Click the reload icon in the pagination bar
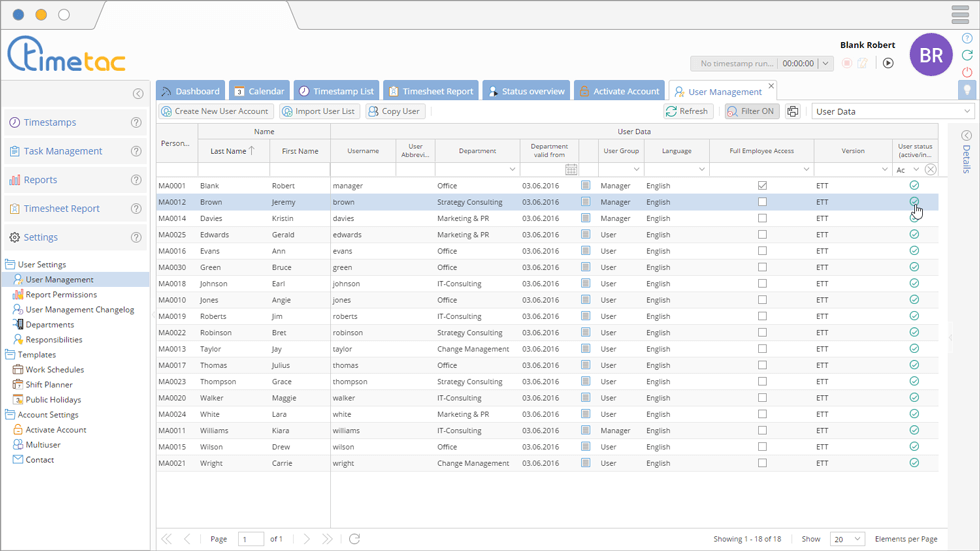This screenshot has height=551, width=980. [x=354, y=539]
